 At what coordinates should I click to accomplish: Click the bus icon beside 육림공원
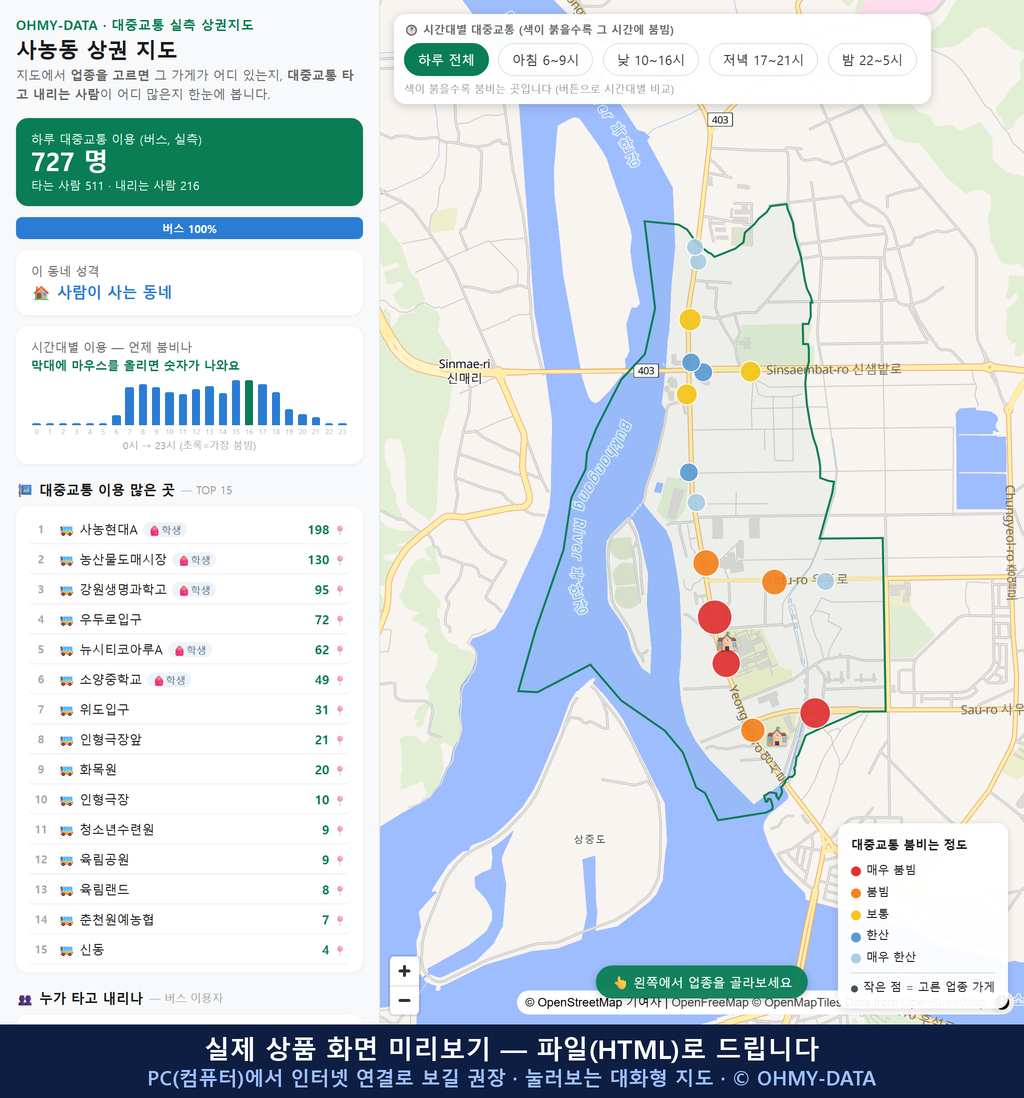(67, 860)
